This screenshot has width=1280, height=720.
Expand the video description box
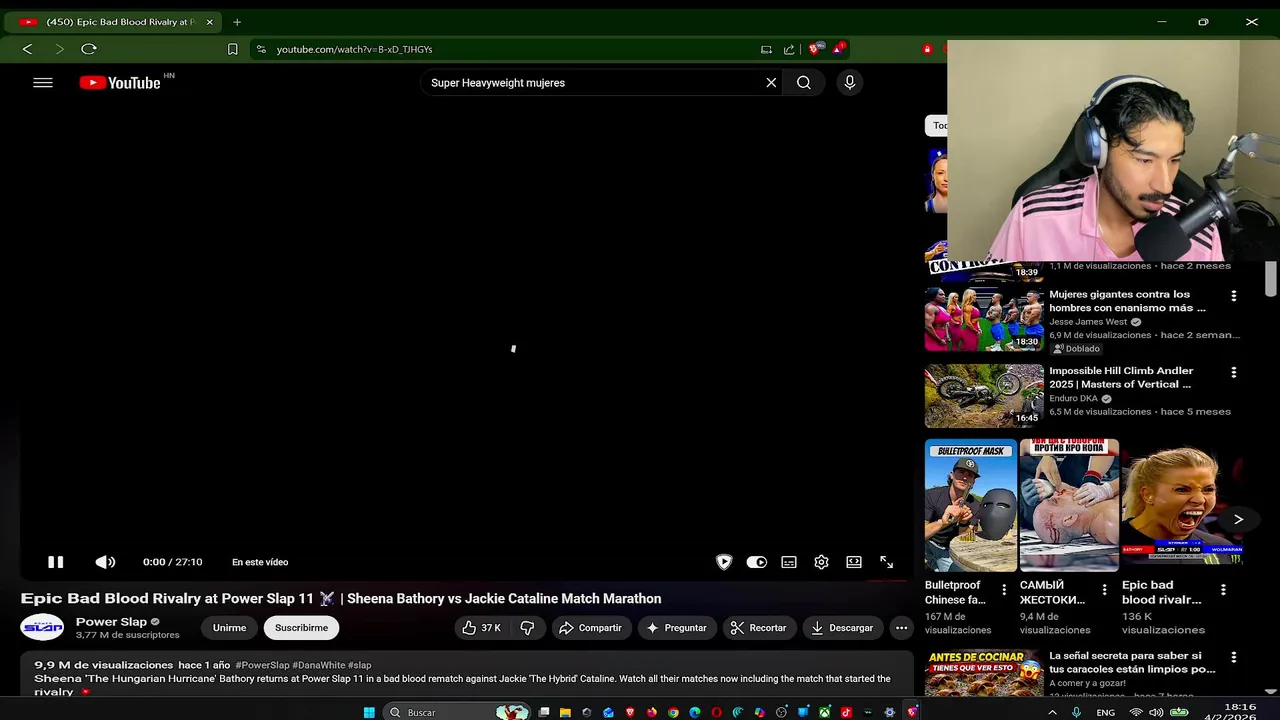467,675
